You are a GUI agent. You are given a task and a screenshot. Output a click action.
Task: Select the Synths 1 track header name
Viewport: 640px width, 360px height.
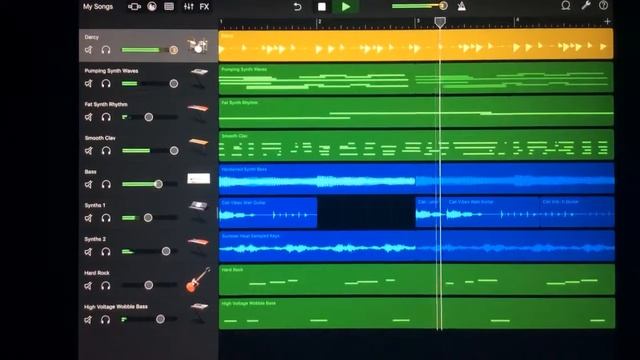coord(95,205)
